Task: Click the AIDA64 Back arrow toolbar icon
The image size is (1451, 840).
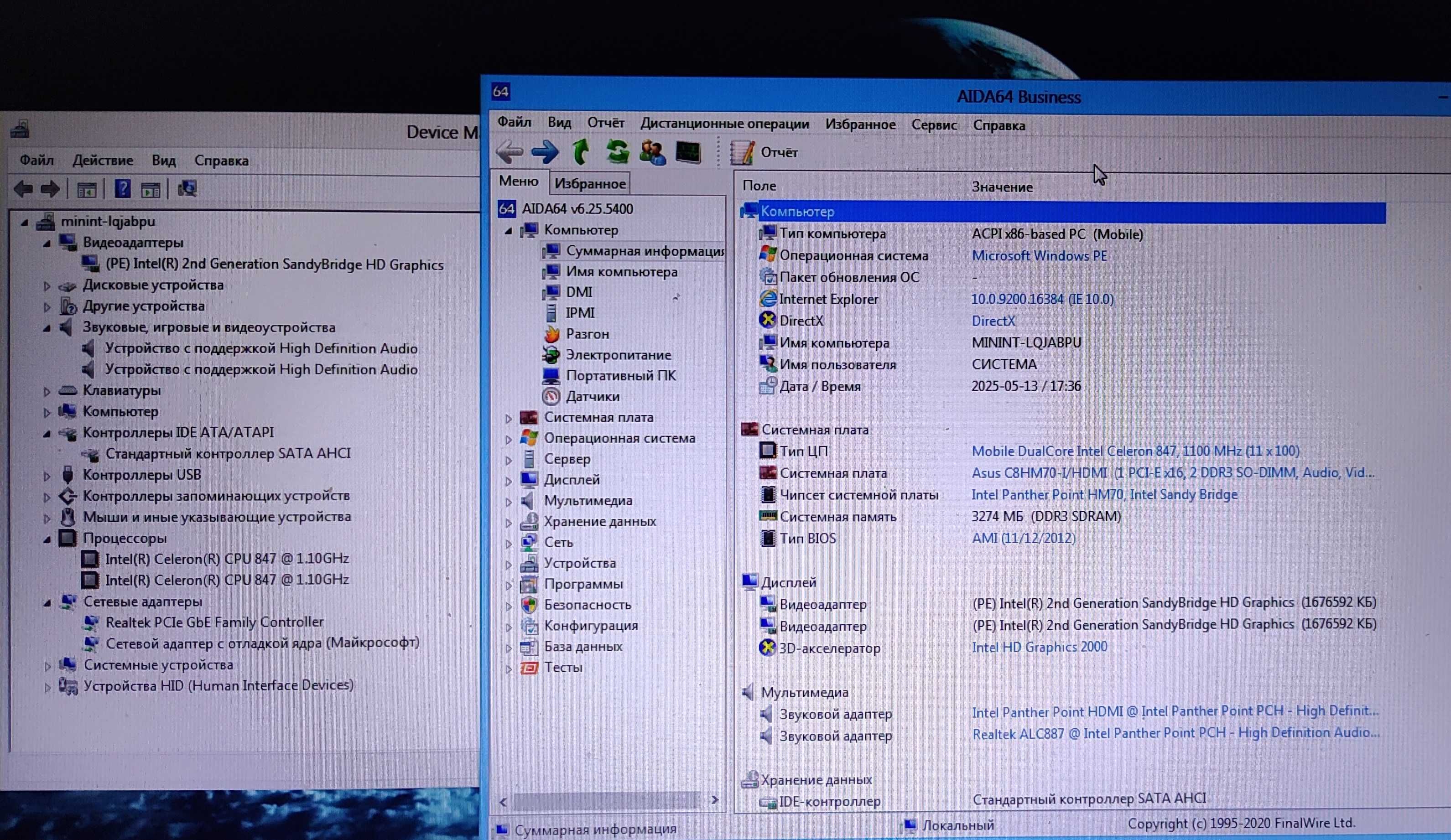Action: [x=509, y=153]
